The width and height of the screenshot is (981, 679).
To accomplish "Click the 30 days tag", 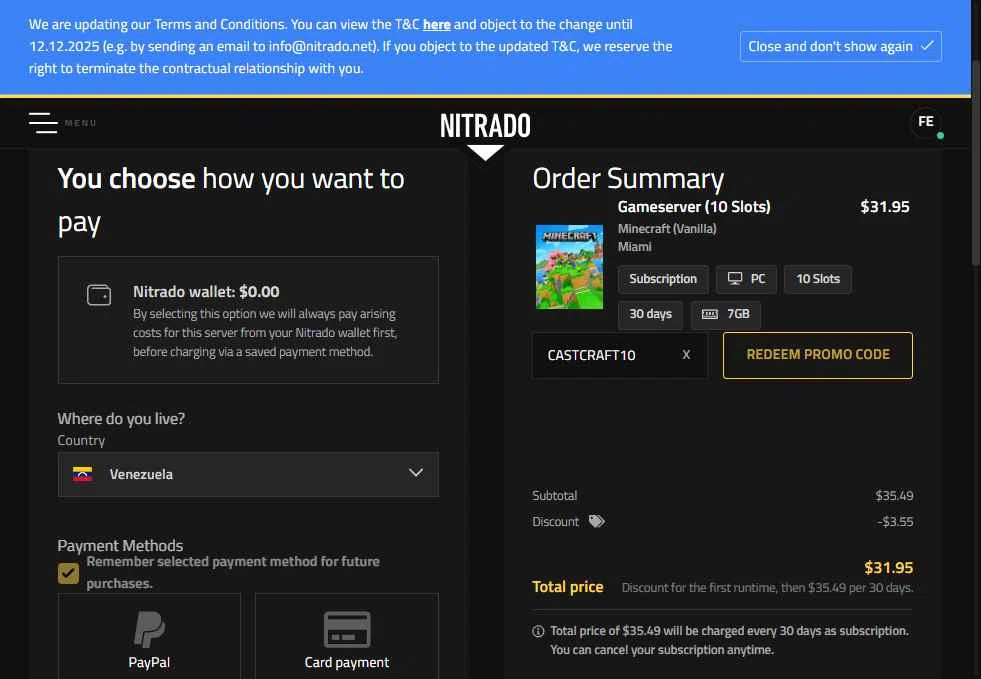I will point(651,314).
